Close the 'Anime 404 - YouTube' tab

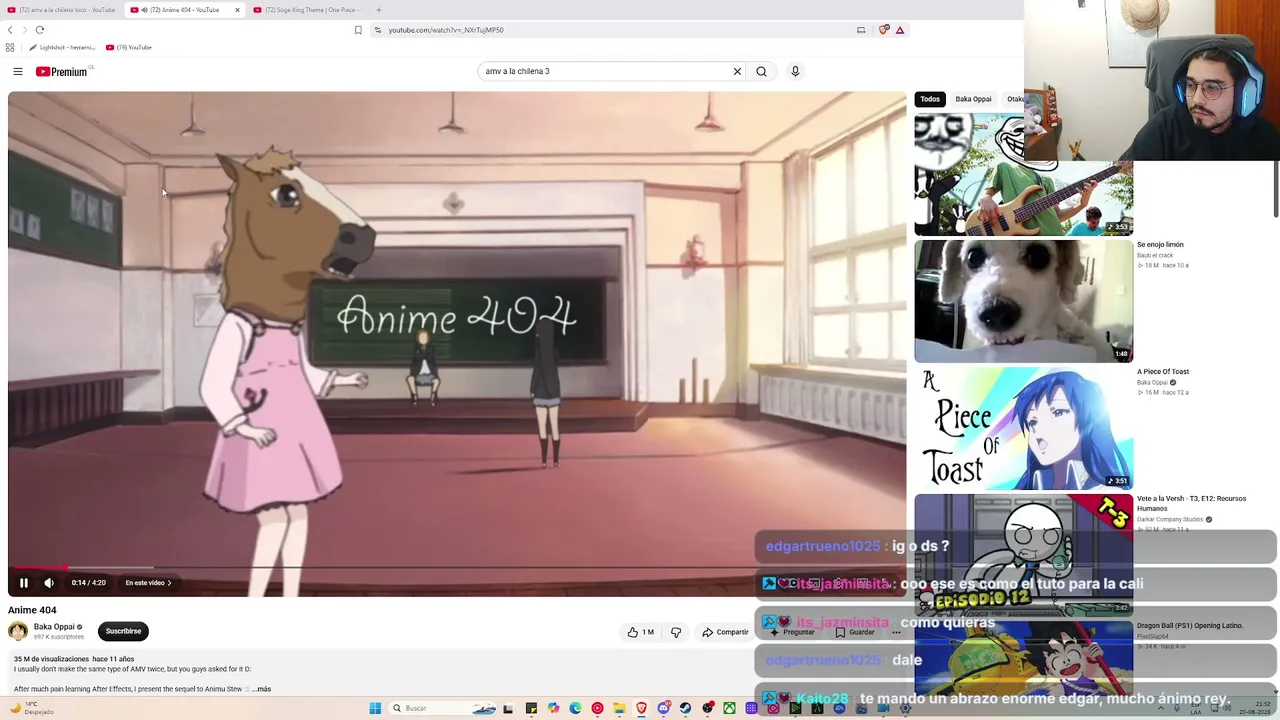coord(237,10)
